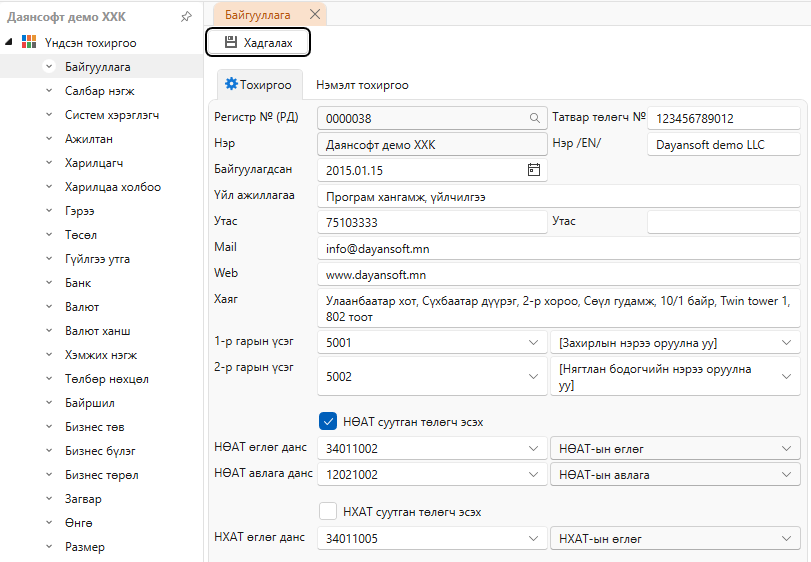
Task: Open Гүйлгээ утга in the sidebar
Action: [97, 259]
